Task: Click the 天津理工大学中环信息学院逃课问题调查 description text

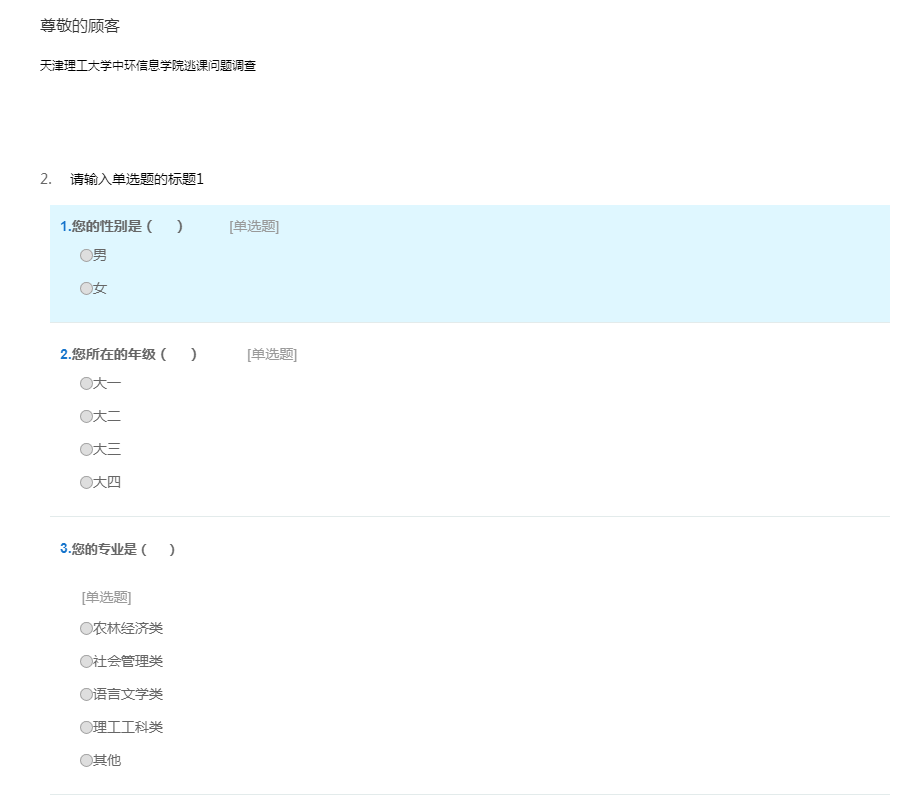Action: [147, 66]
